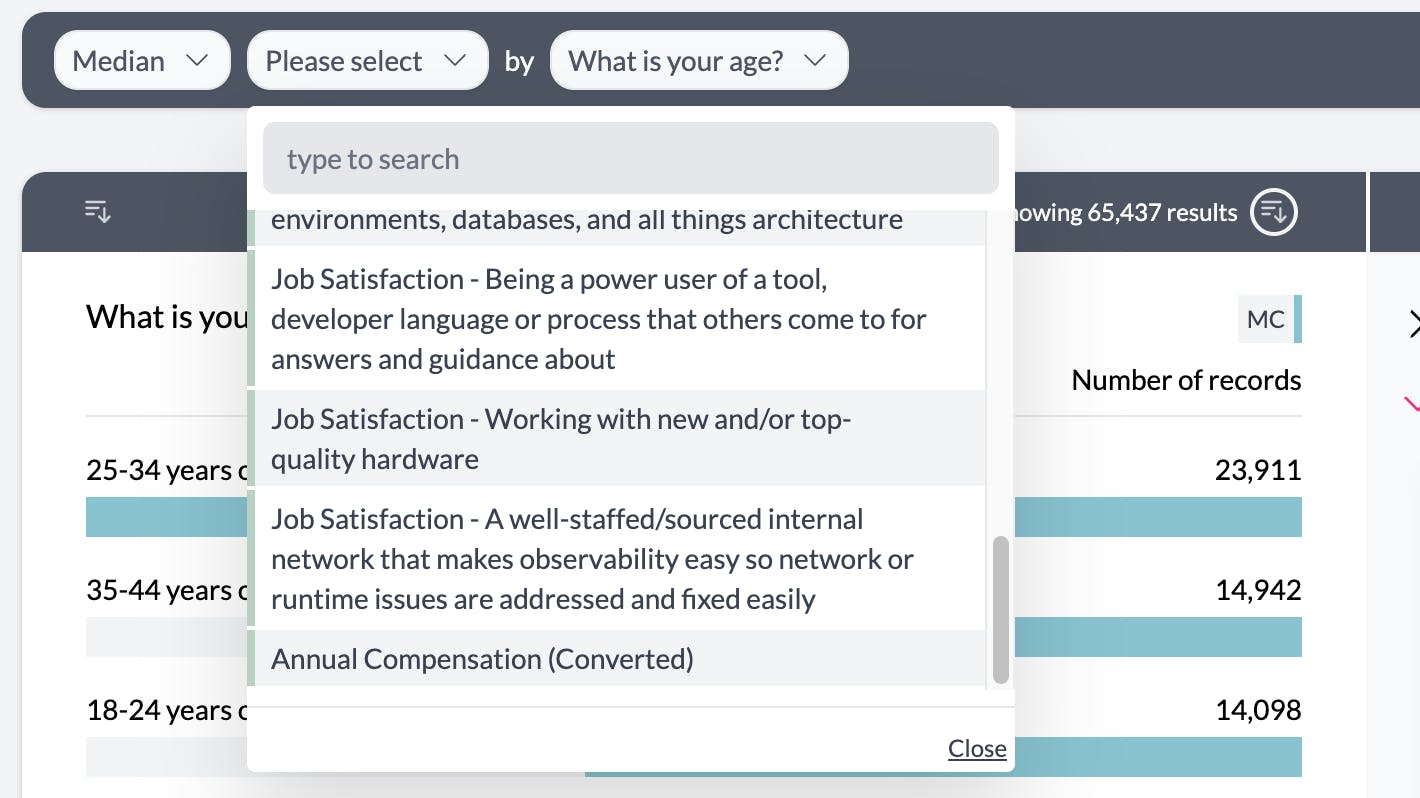This screenshot has width=1420, height=798.
Task: Select option ending in all things architecture
Action: (x=586, y=220)
